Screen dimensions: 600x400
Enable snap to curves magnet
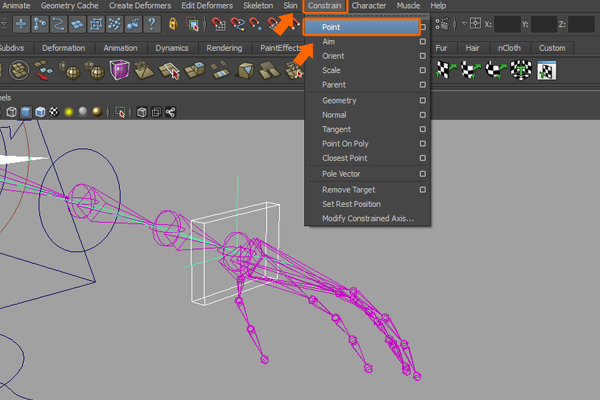pyautogui.click(x=238, y=24)
